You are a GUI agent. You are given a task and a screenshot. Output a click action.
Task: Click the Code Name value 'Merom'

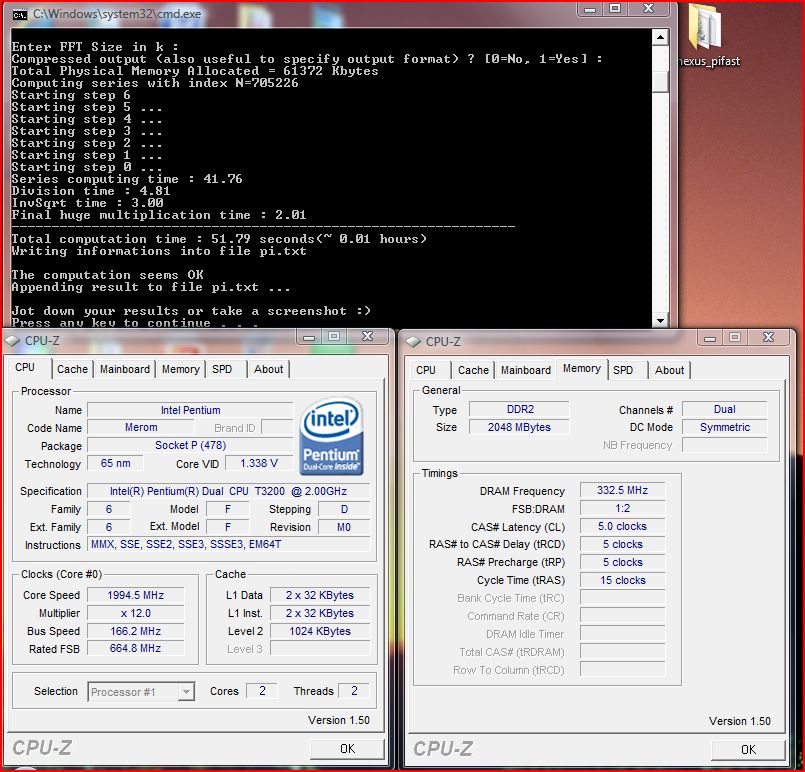[141, 428]
